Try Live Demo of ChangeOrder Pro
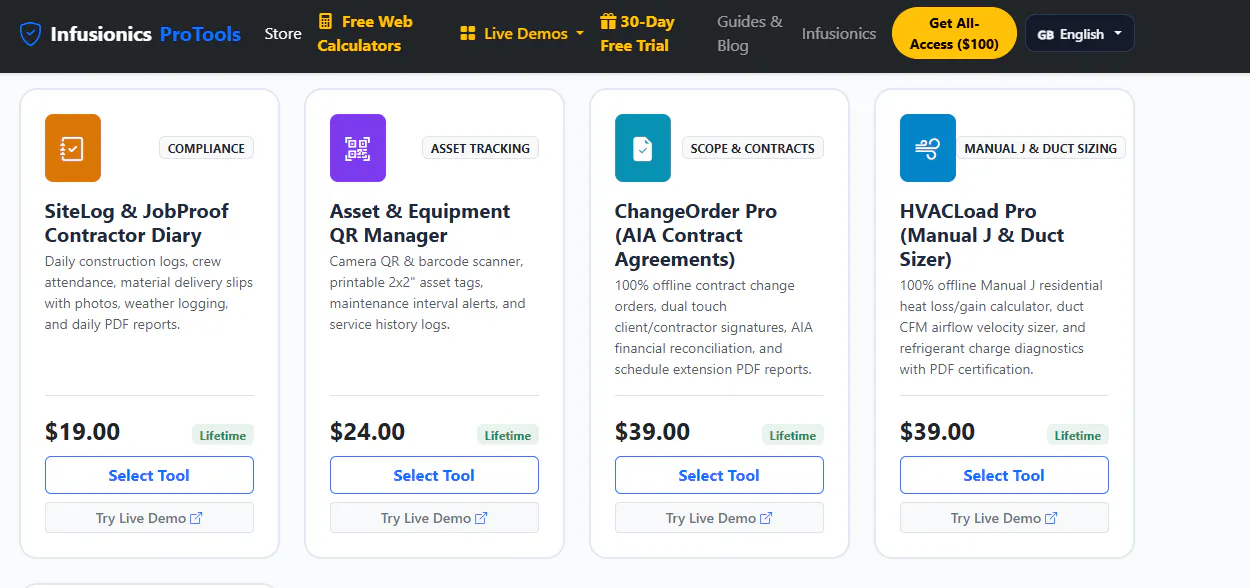This screenshot has height=588, width=1250. tap(719, 518)
